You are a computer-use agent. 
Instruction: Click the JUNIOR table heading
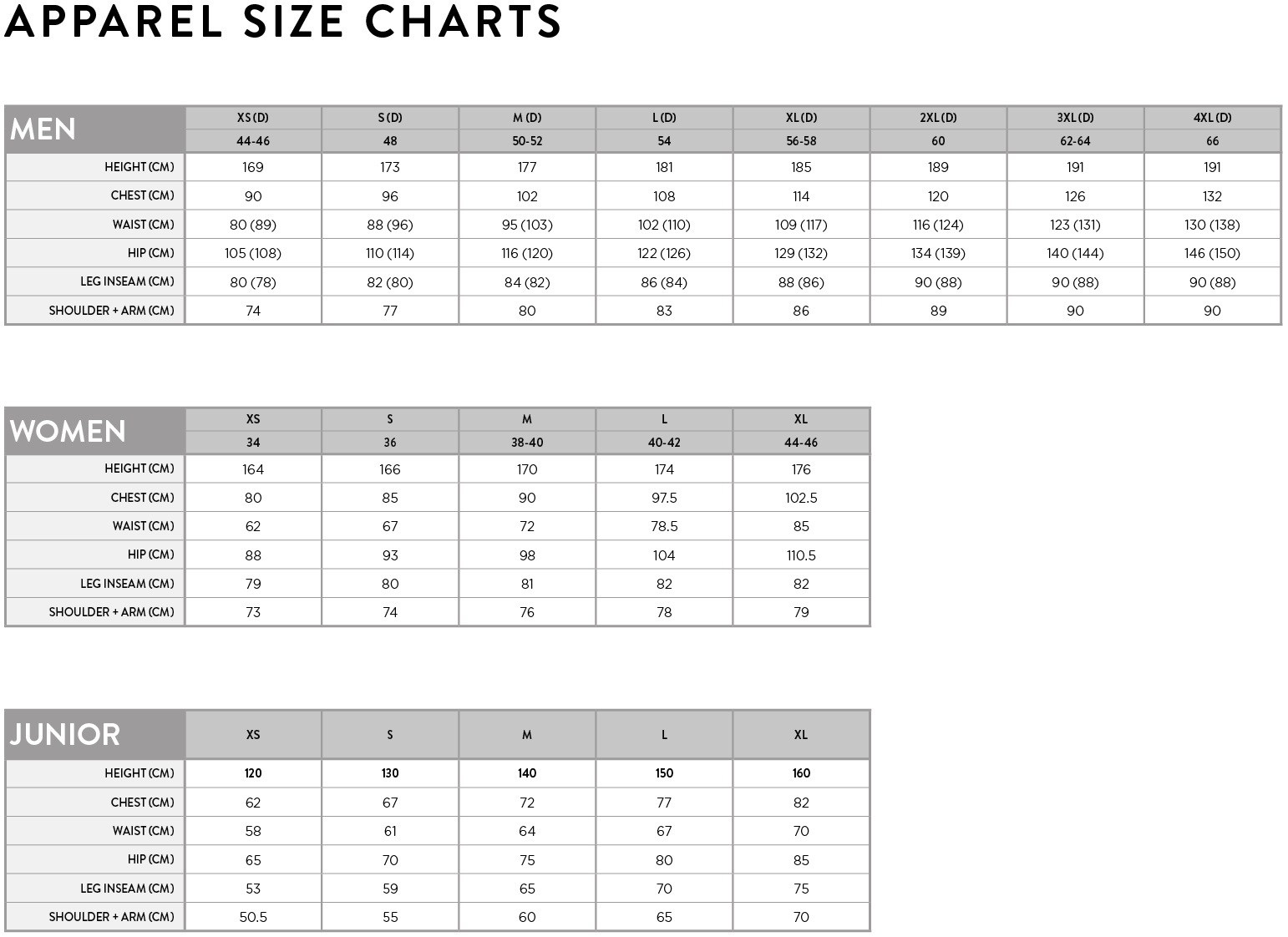click(x=65, y=735)
